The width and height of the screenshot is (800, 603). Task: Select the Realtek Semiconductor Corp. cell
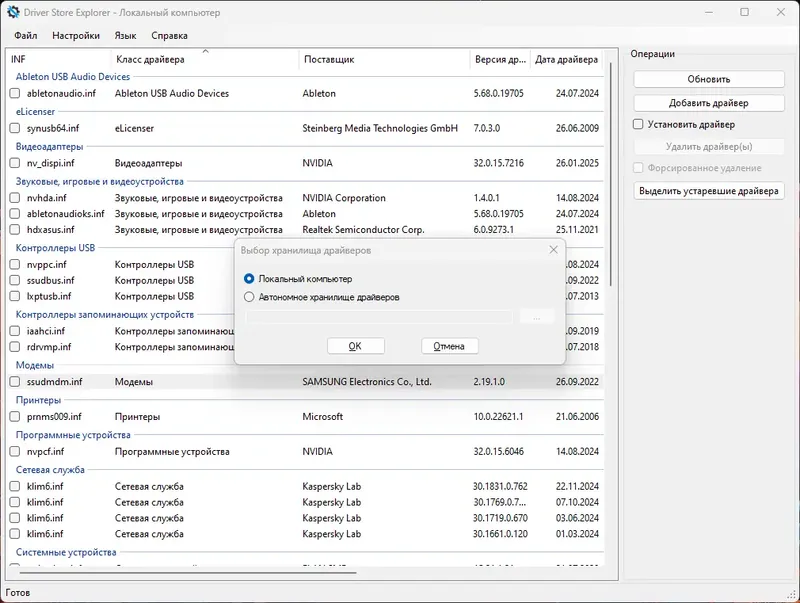pos(363,230)
